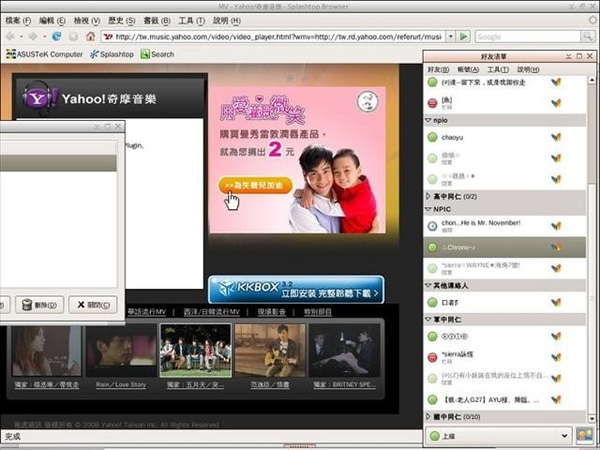The image size is (600, 450).
Task: Play the Britney Spears video thumbnail
Action: point(344,350)
